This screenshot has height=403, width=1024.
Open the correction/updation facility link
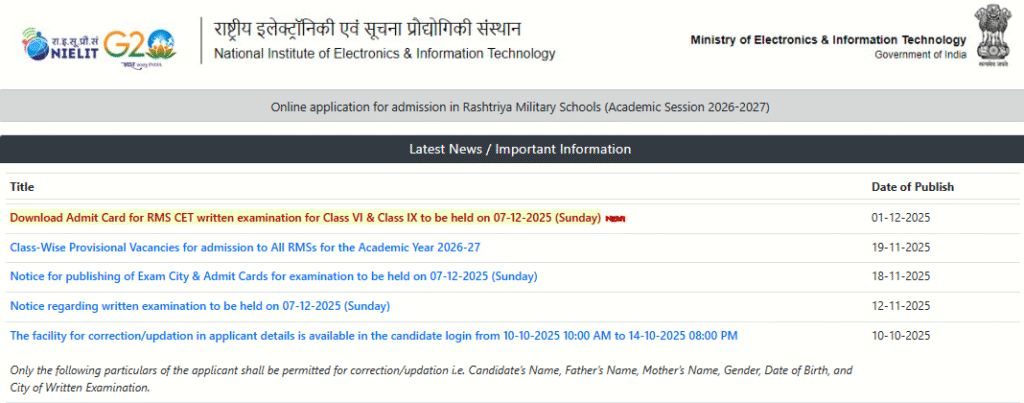pos(373,335)
